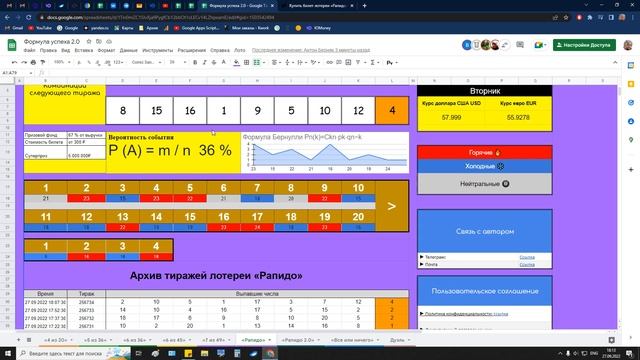The width and height of the screenshot is (640, 360).
Task: Insert a chart via the toolbar icon
Action: coord(348,62)
